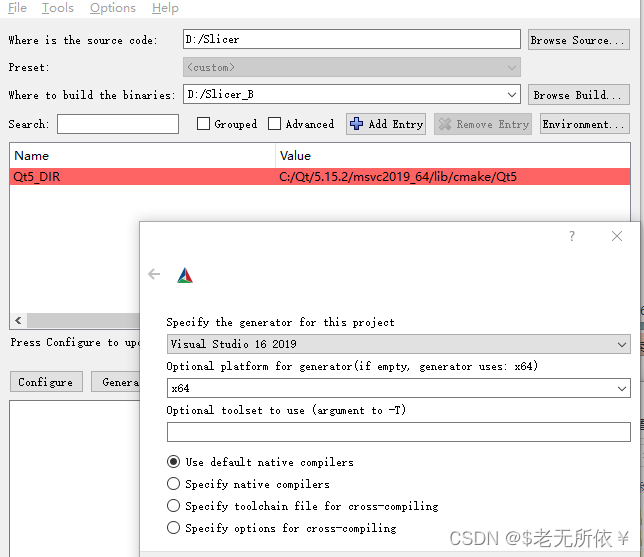This screenshot has height=557, width=644.
Task: Select Use default native compilers option
Action: 173,462
